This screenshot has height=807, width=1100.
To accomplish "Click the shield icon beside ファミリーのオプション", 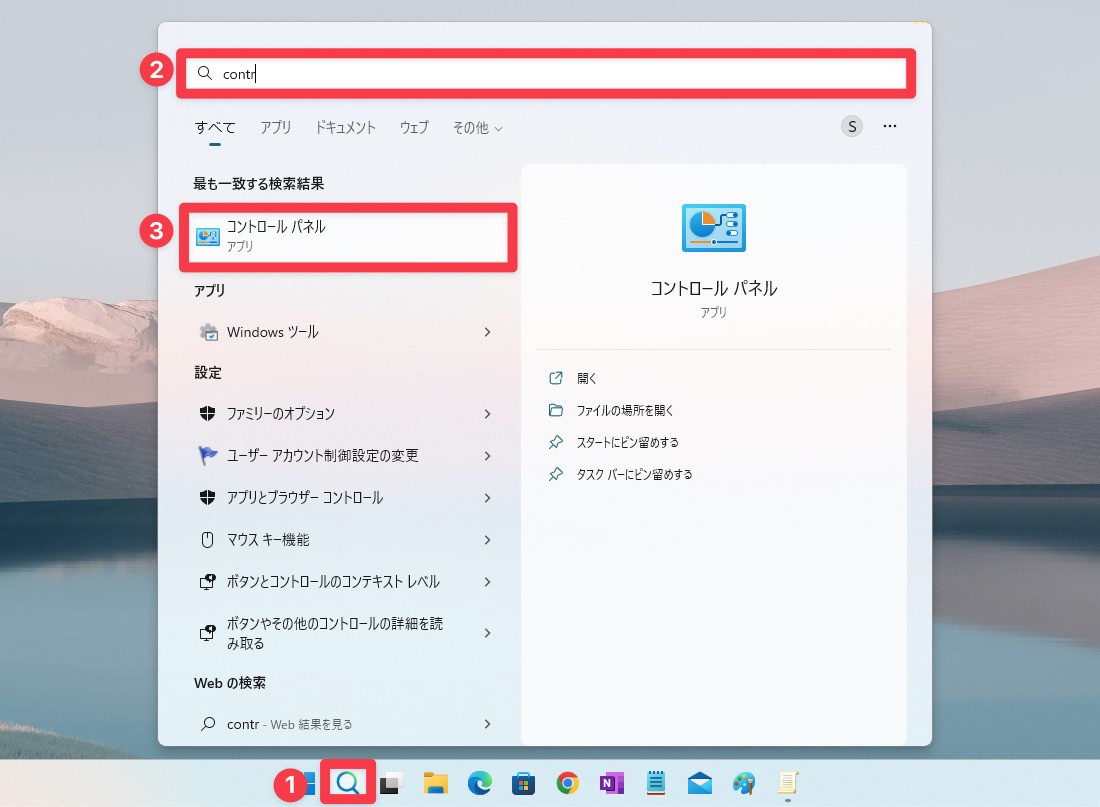I will tap(207, 413).
